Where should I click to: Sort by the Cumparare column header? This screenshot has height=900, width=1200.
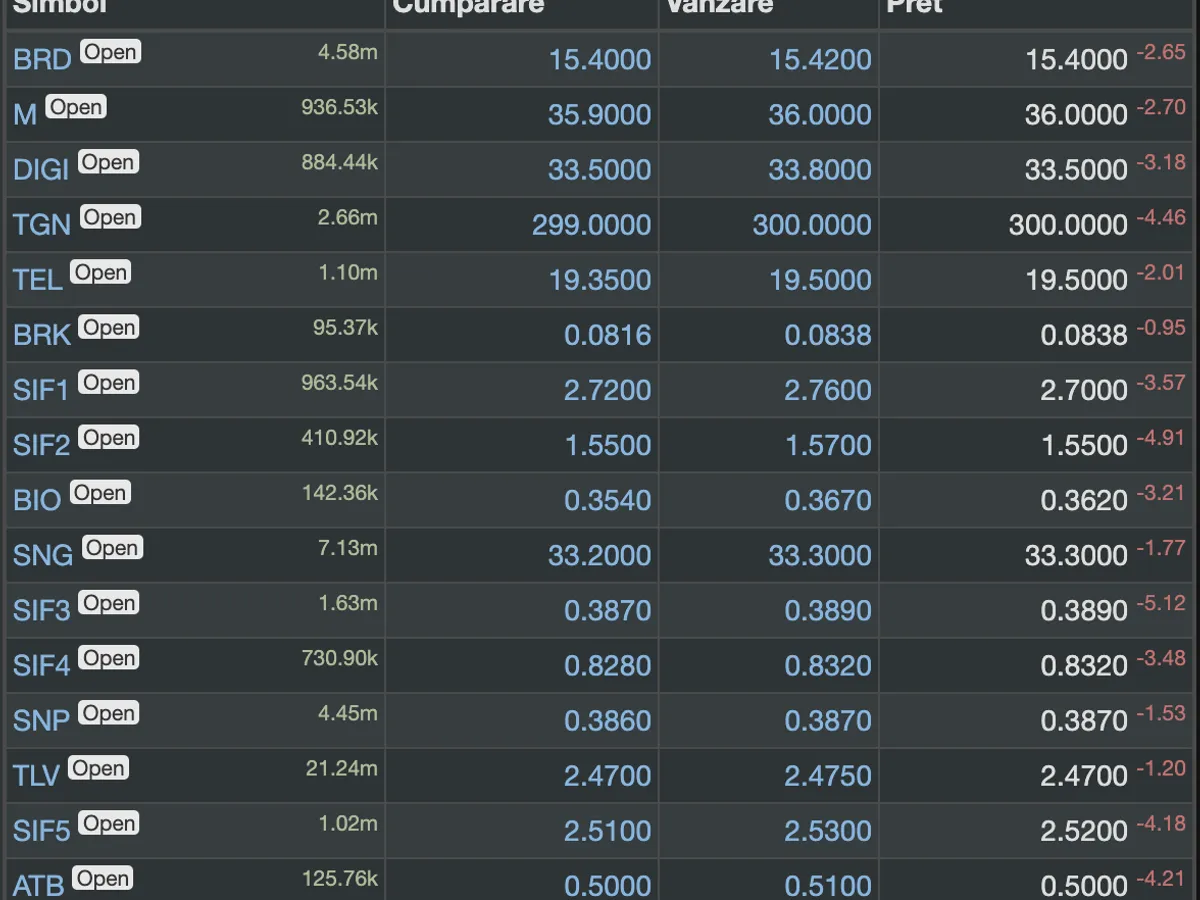[468, 8]
